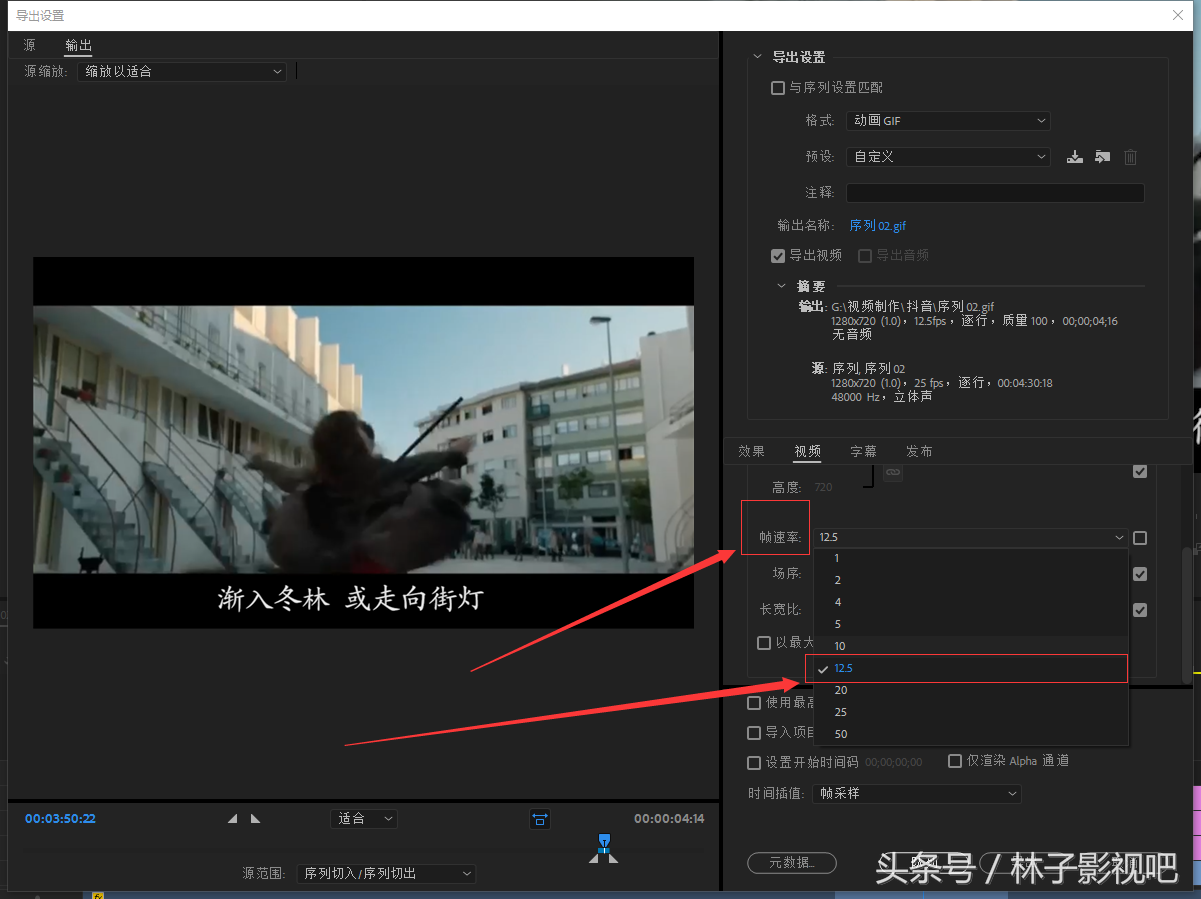Collapse the 摘要 summary section
This screenshot has width=1201, height=899.
point(782,286)
